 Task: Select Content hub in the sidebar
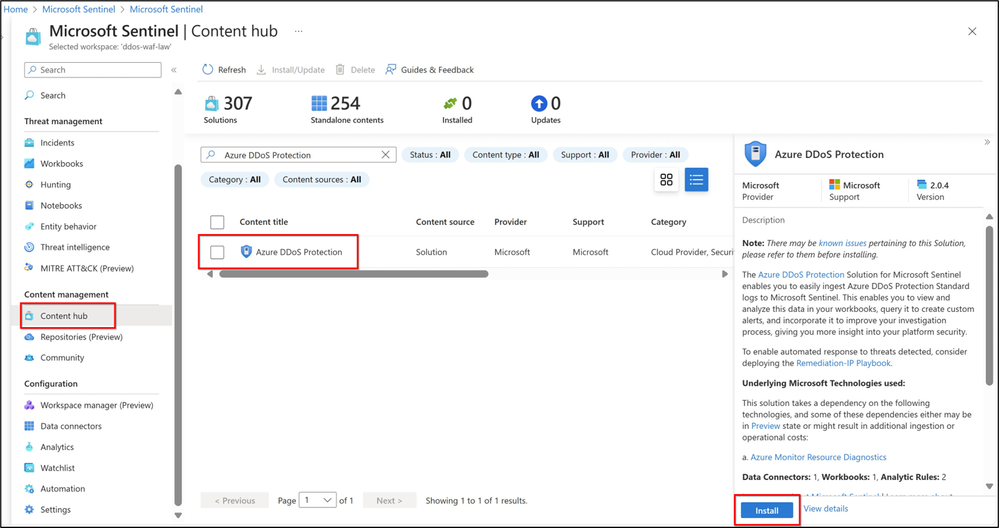tap(64, 316)
